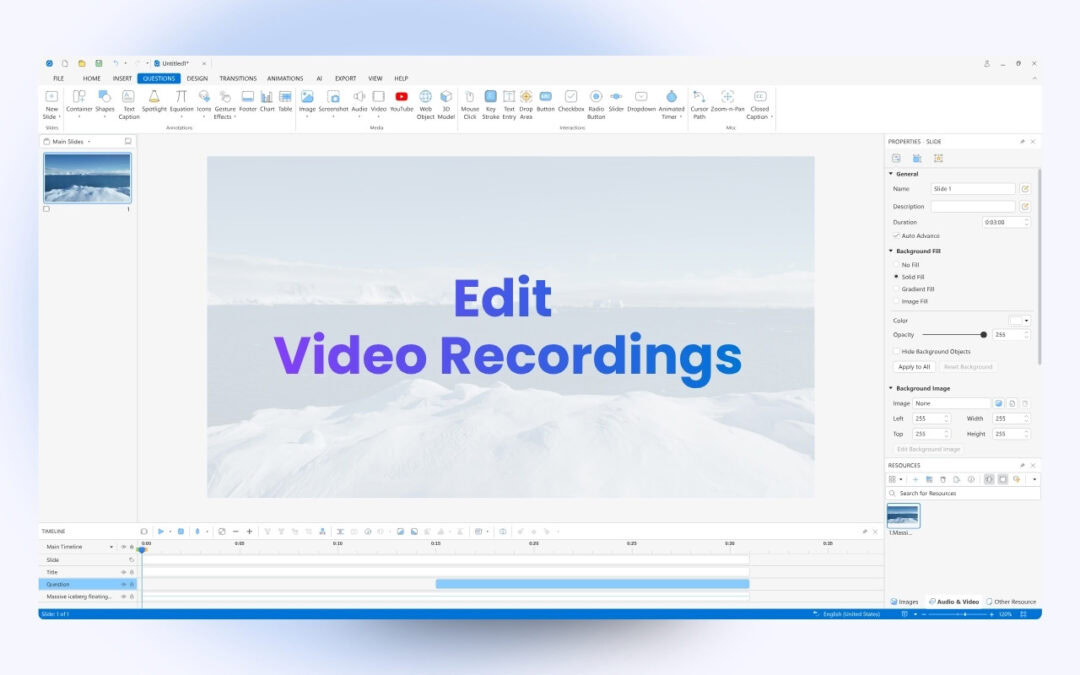The width and height of the screenshot is (1080, 675).
Task: Switch to the ANIMATIONS tab
Action: point(285,79)
